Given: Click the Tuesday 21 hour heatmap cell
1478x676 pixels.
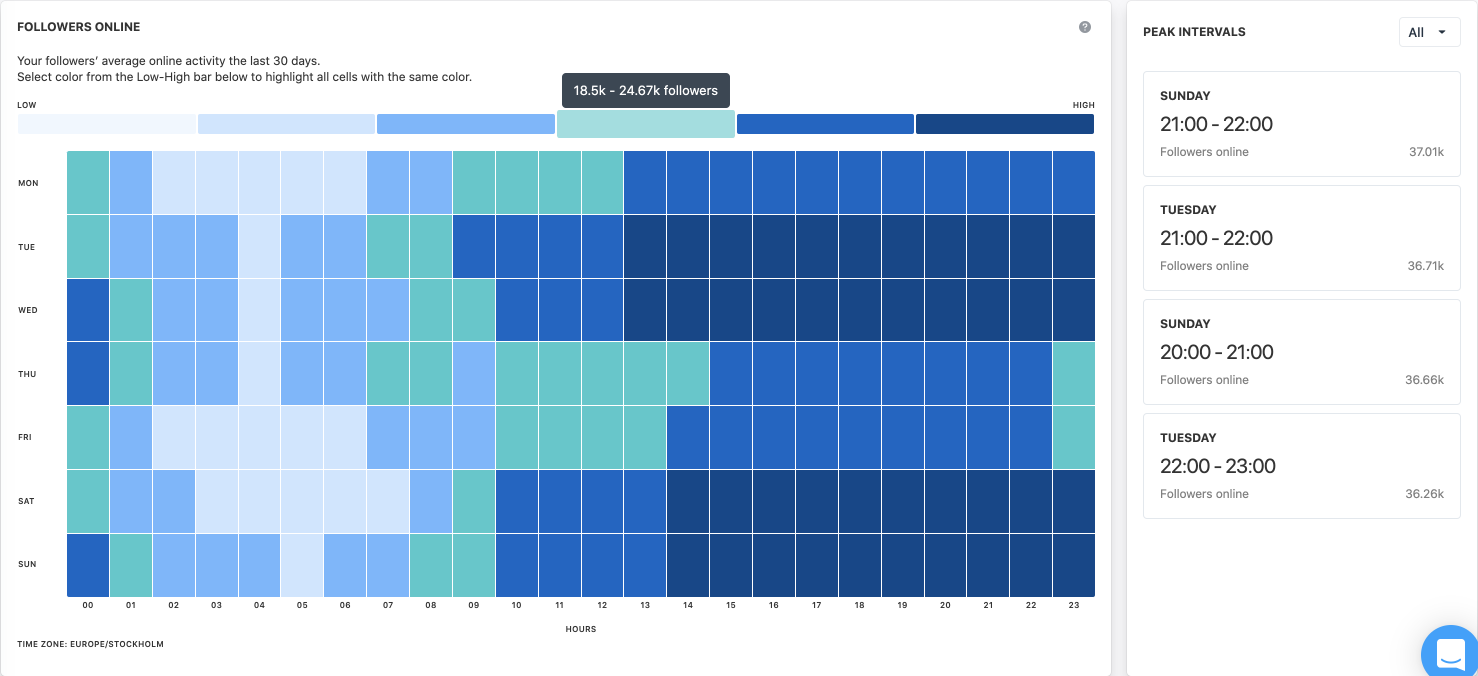Looking at the screenshot, I should [988, 247].
